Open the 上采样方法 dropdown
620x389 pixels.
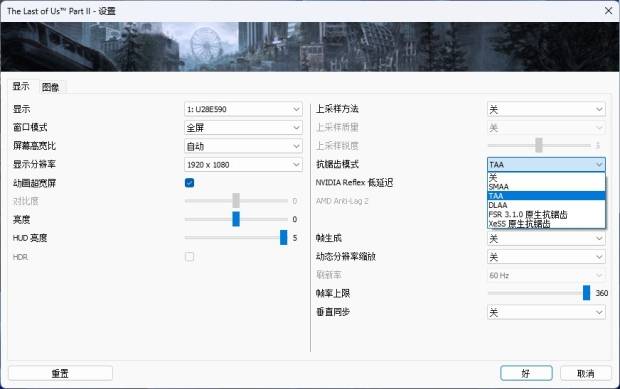click(546, 109)
